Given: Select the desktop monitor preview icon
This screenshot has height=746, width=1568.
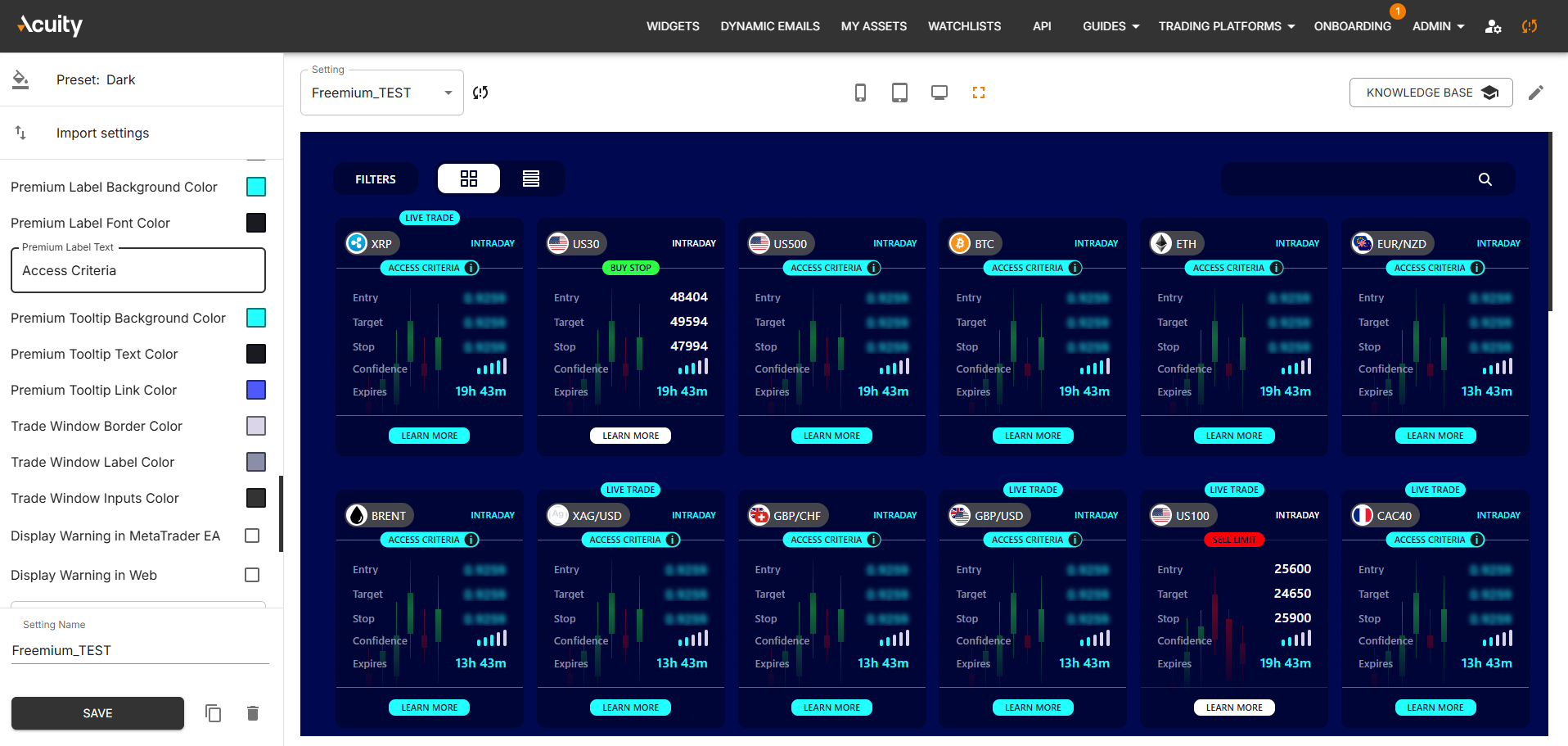Looking at the screenshot, I should pos(939,93).
